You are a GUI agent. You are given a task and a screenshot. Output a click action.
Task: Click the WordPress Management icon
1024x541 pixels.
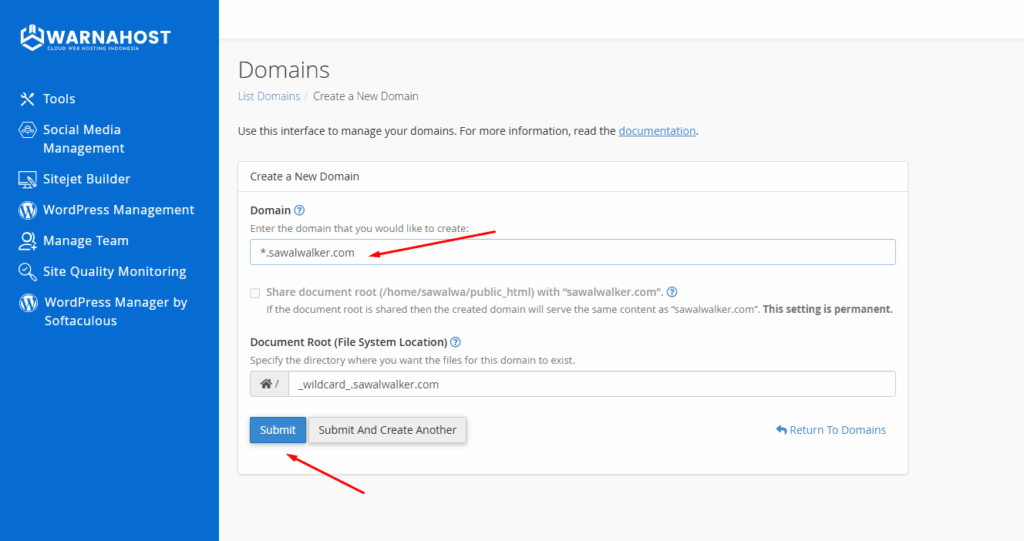point(27,211)
